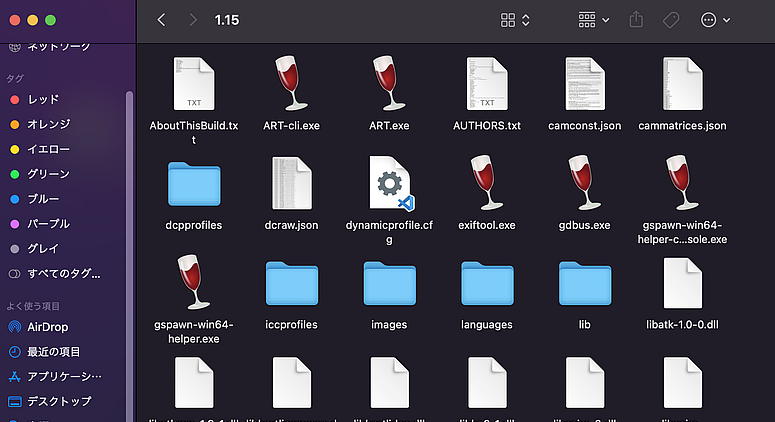
Task: Select the ART-cli.exe wine icon
Action: 291,83
